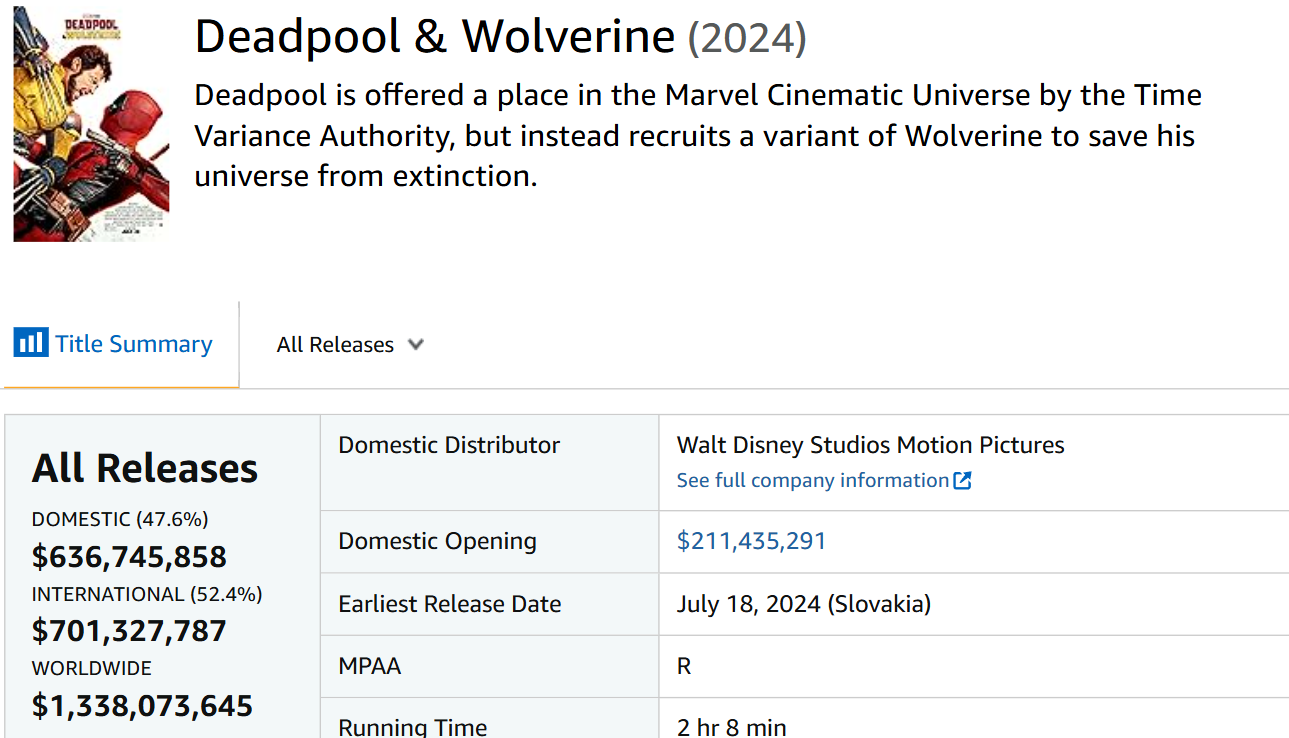Select the WORLDWIDE label
1289x738 pixels.
point(92,668)
